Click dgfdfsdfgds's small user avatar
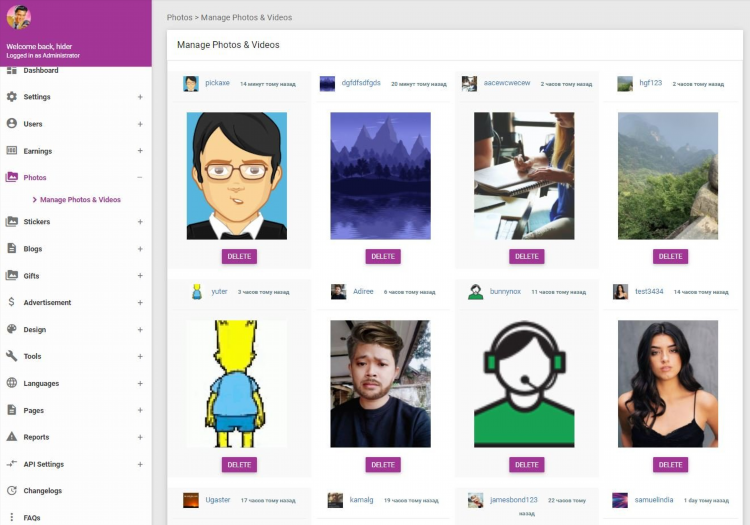This screenshot has width=750, height=525. (x=327, y=84)
